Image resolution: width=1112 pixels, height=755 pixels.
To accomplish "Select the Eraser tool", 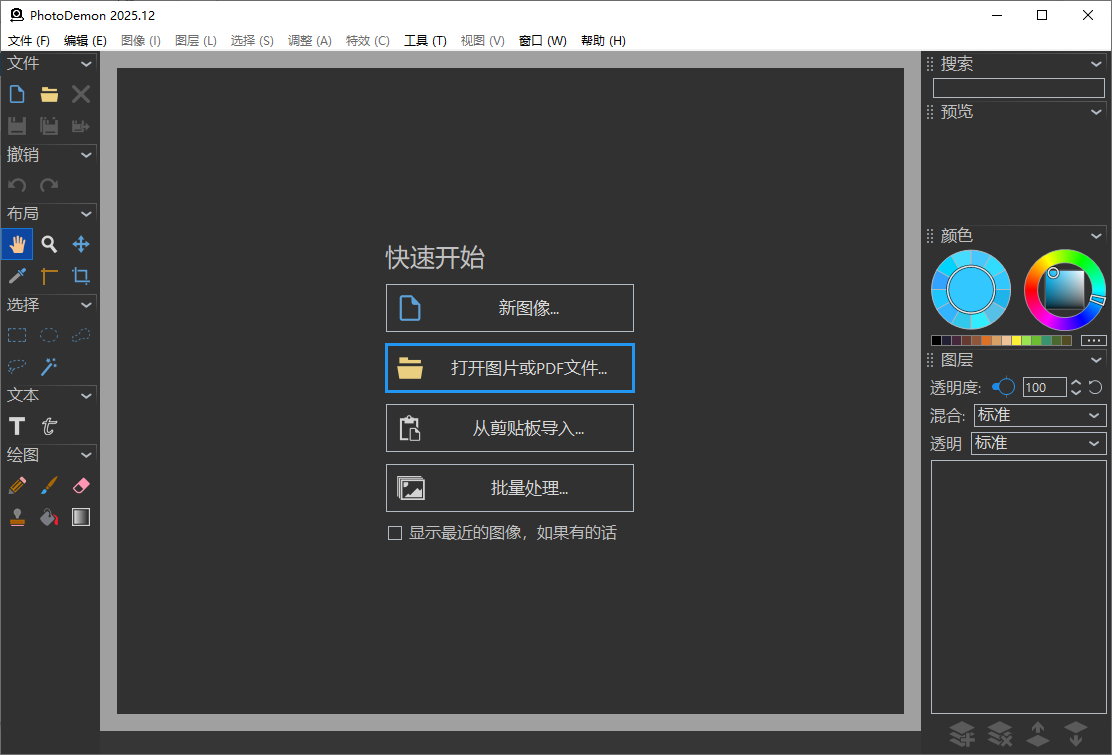I will tap(81, 486).
